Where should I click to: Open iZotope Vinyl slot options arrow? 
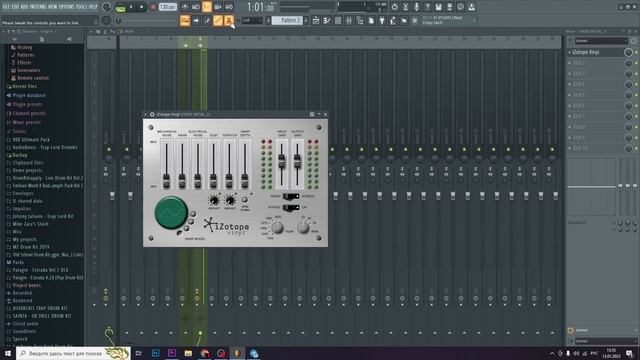(x=570, y=52)
